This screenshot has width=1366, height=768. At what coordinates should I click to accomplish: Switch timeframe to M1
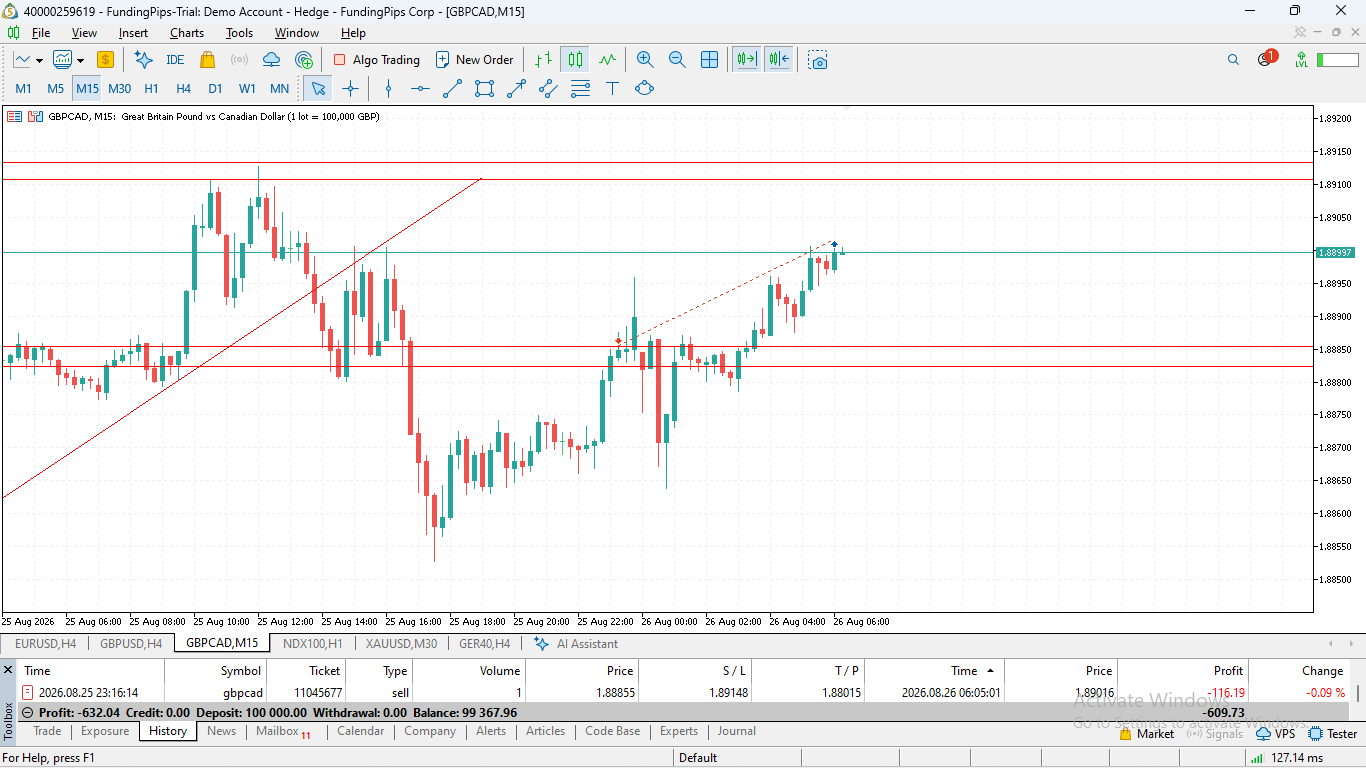click(x=24, y=88)
